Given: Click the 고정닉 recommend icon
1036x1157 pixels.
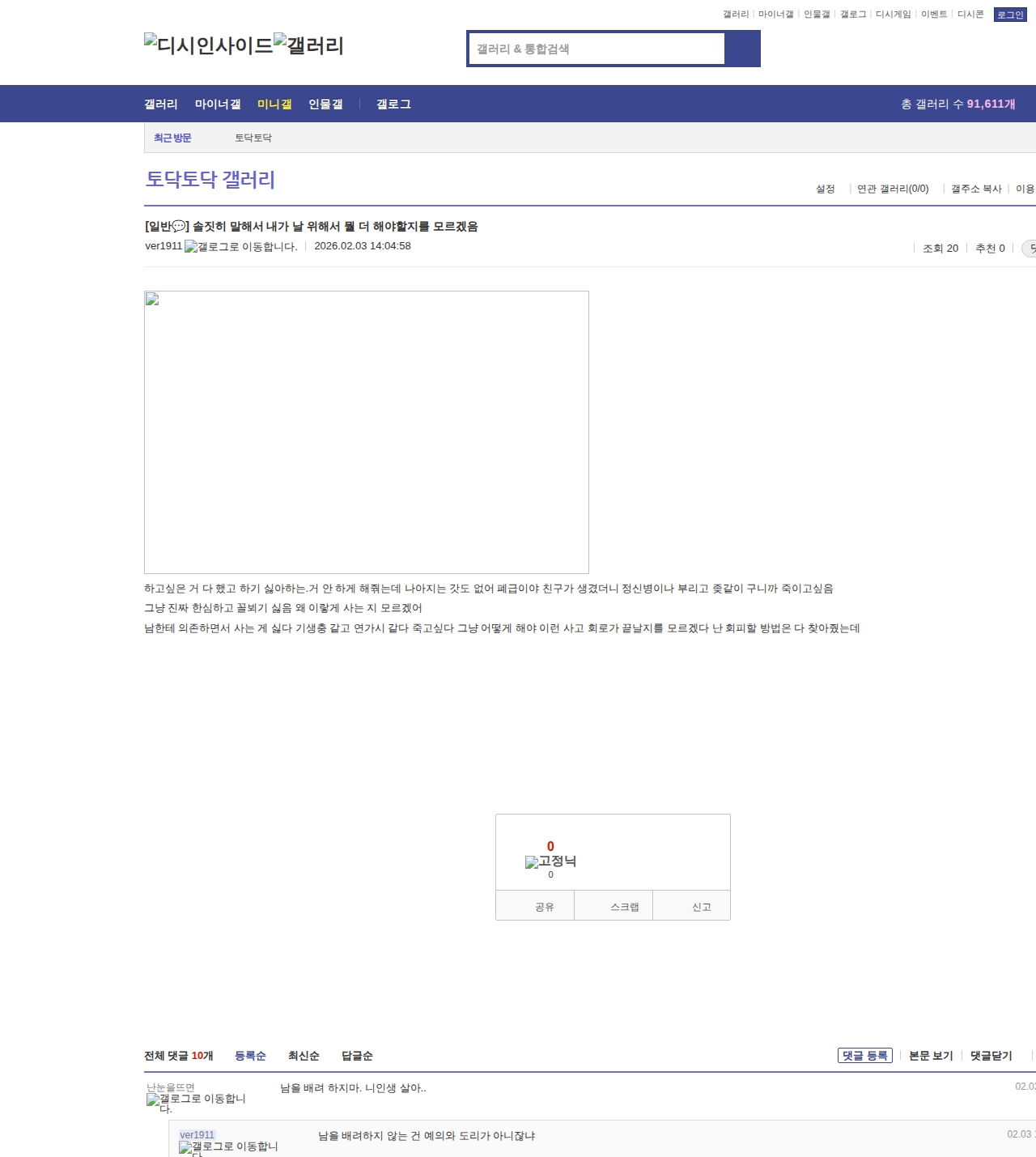Looking at the screenshot, I should [x=550, y=861].
